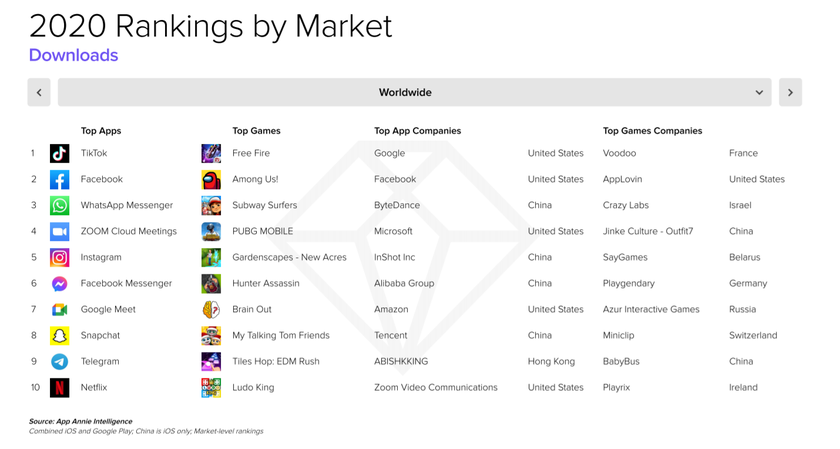Click the Subway Surfers game icon

pyautogui.click(x=211, y=206)
